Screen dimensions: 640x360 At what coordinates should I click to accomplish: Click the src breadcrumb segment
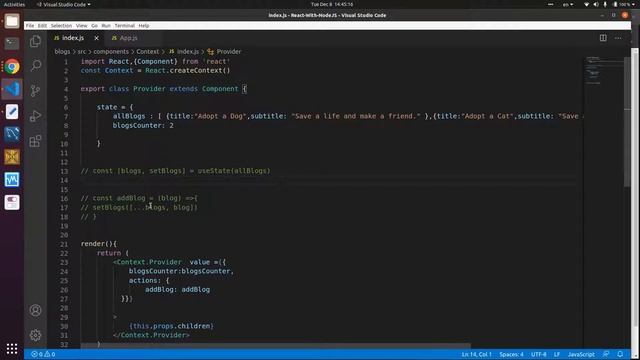[82, 51]
